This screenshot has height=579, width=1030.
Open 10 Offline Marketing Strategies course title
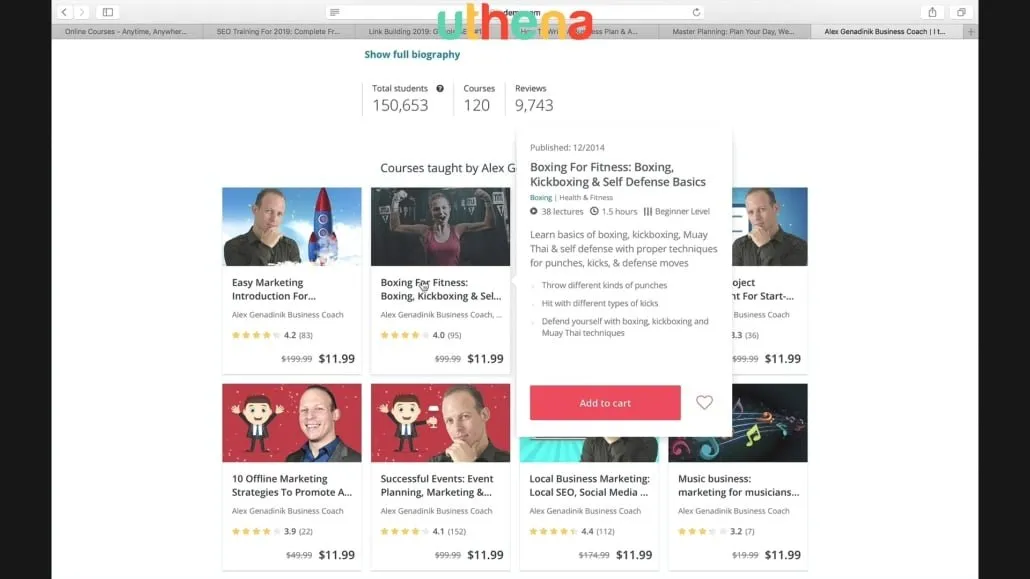click(x=292, y=485)
